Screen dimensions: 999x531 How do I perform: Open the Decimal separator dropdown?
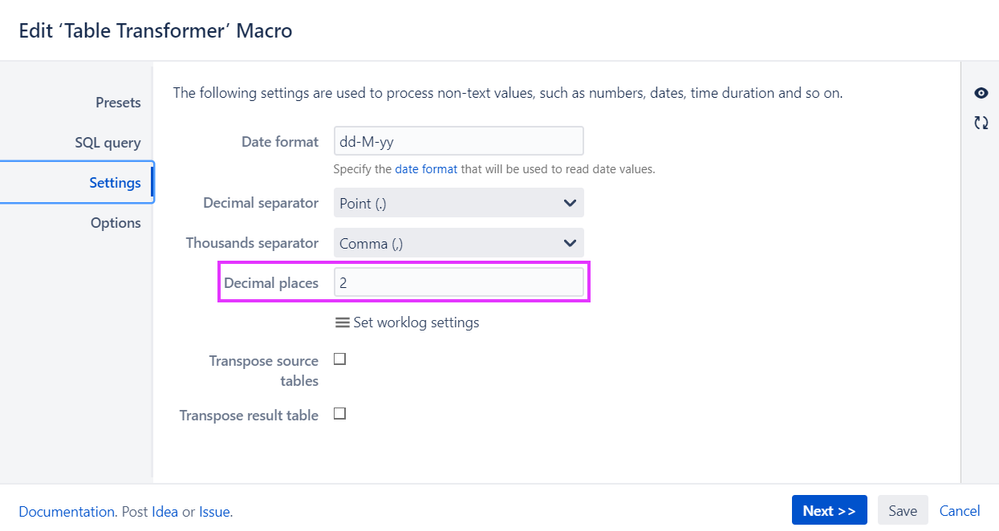458,203
